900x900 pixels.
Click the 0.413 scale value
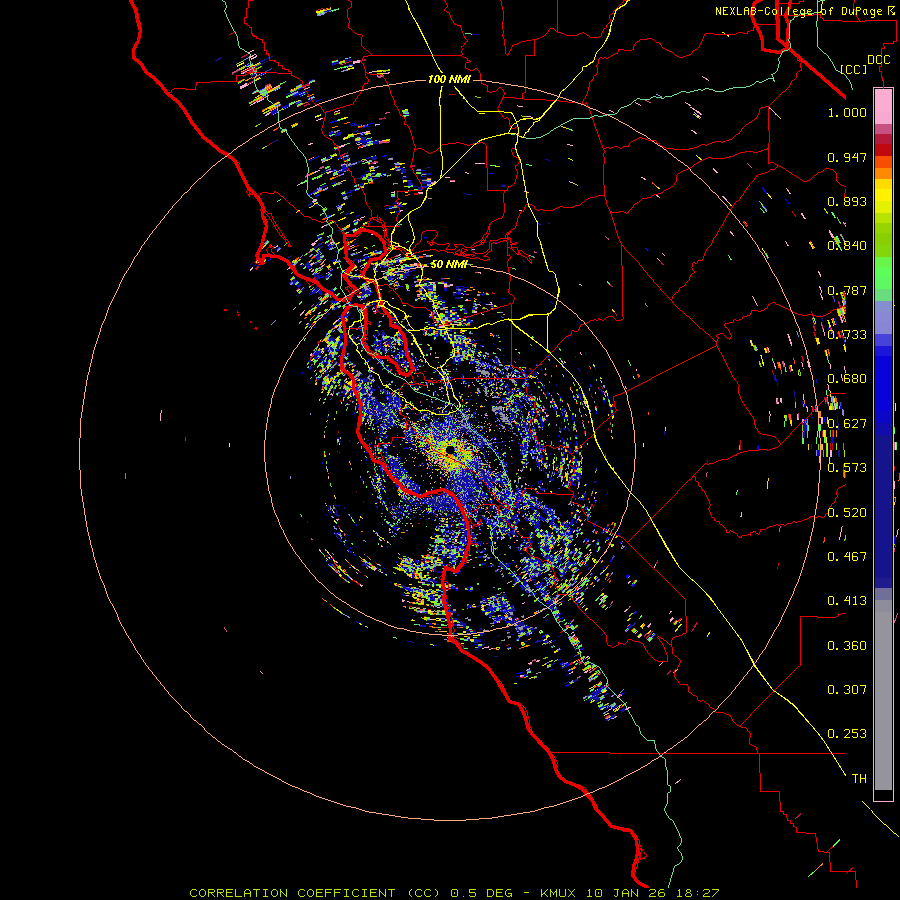[x=847, y=601]
